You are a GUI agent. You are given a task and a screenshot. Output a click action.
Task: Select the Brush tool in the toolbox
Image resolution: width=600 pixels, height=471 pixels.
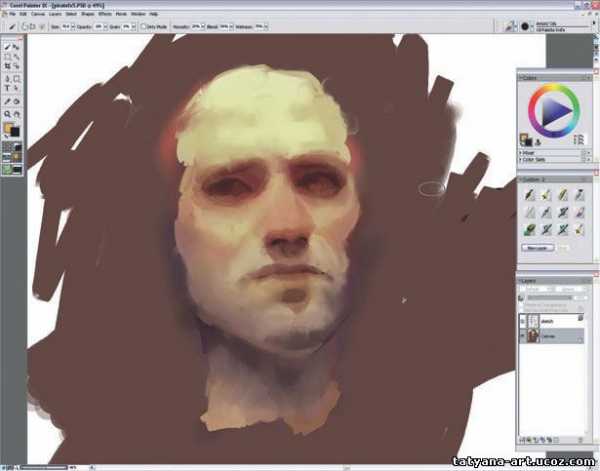click(x=8, y=47)
